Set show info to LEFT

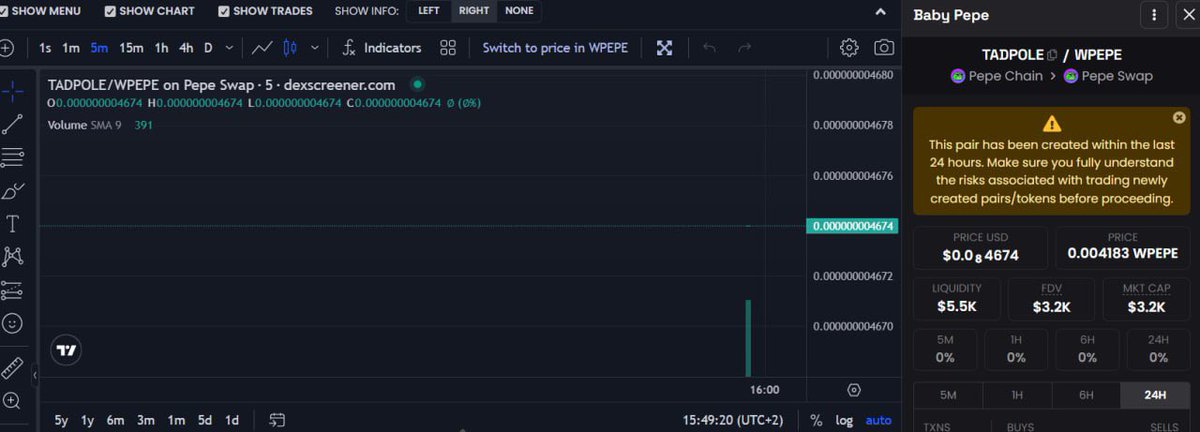pyautogui.click(x=428, y=11)
